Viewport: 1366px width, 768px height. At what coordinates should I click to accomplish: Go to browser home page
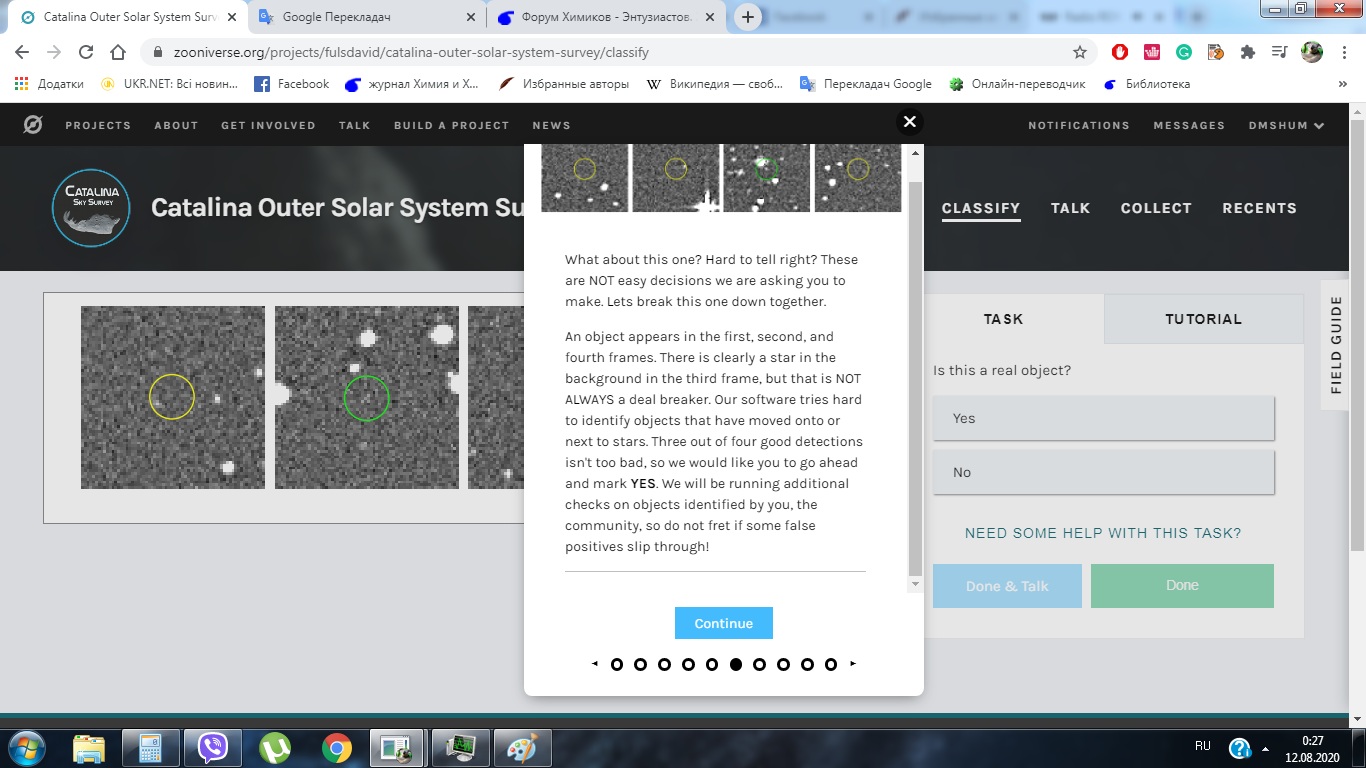tap(118, 52)
